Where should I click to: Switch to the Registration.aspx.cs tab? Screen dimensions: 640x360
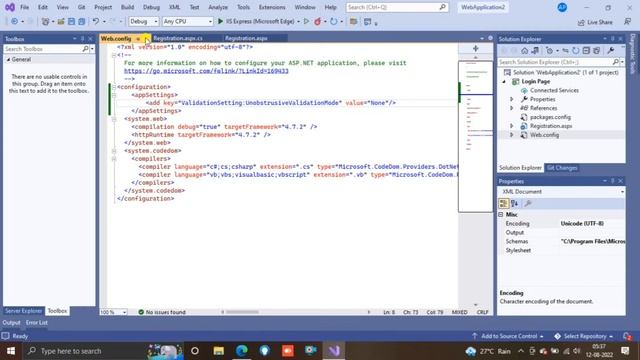coord(178,38)
